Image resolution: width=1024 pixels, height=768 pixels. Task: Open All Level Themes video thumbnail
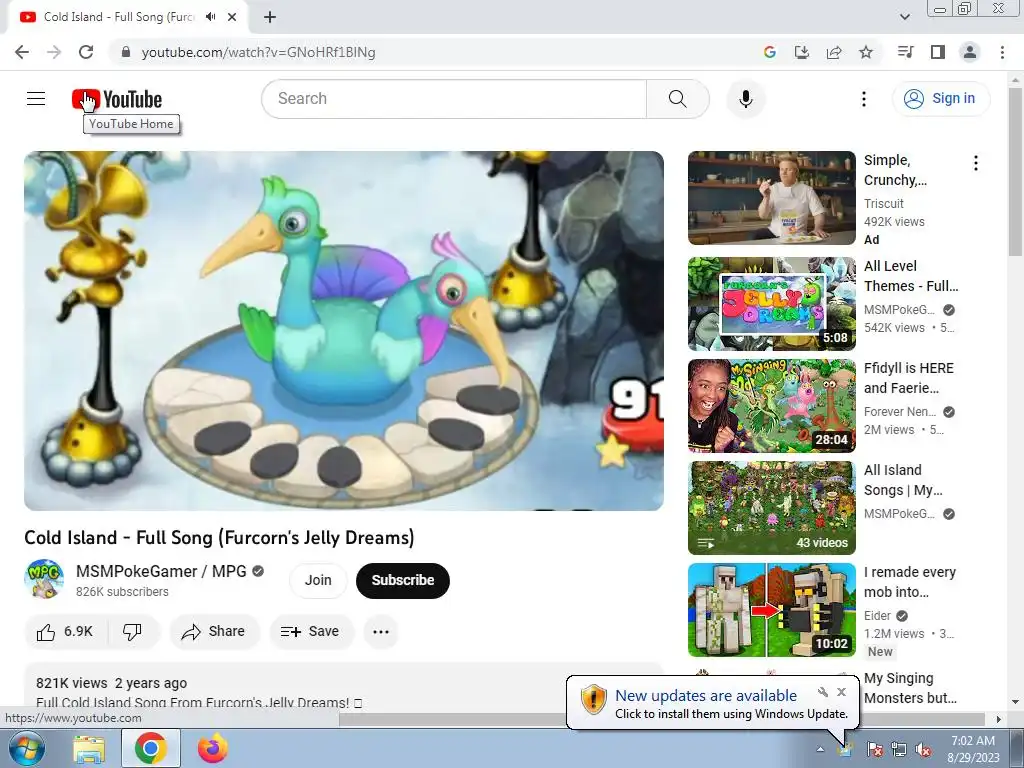coord(771,304)
